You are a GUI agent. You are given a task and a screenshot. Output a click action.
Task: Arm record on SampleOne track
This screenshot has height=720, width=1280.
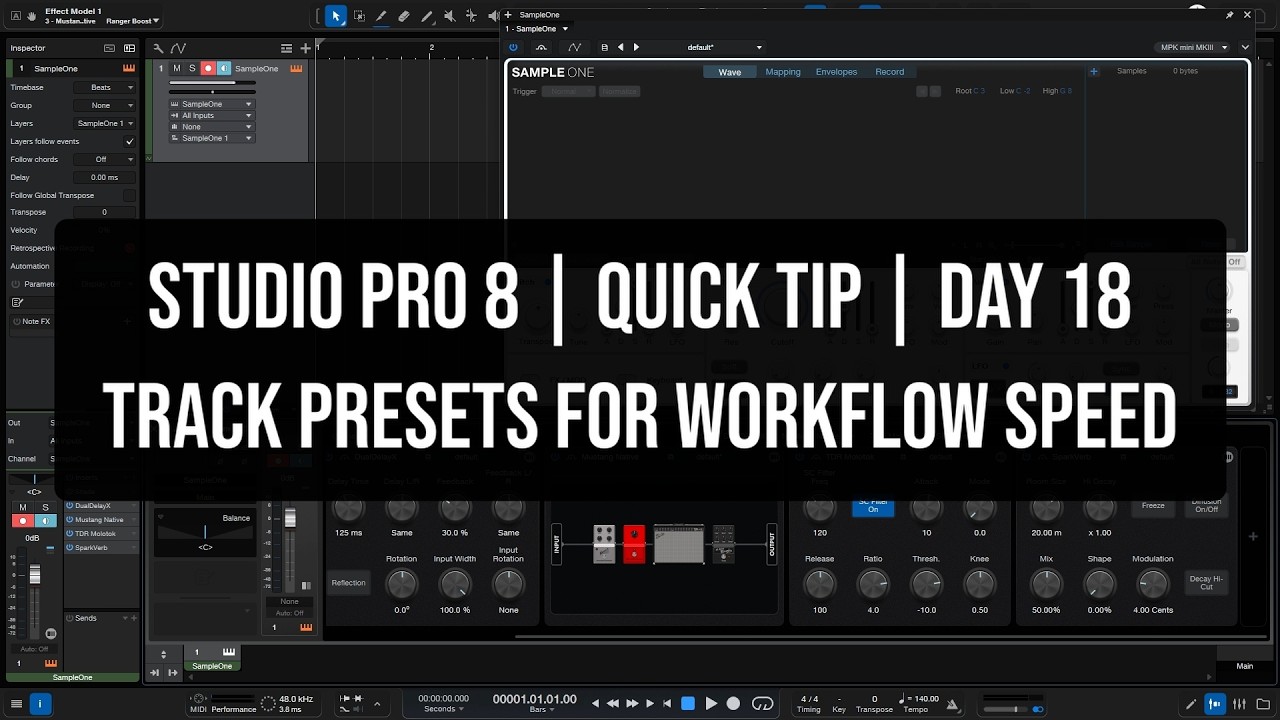click(x=208, y=68)
